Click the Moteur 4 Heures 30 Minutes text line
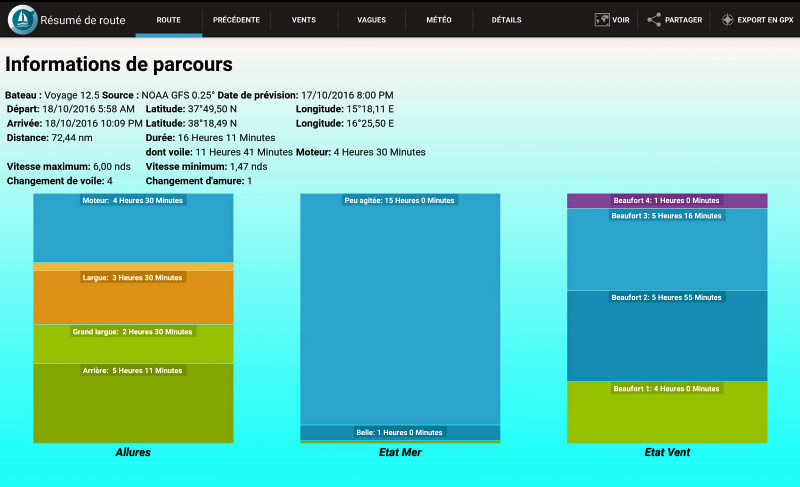800x487 pixels. point(361,152)
